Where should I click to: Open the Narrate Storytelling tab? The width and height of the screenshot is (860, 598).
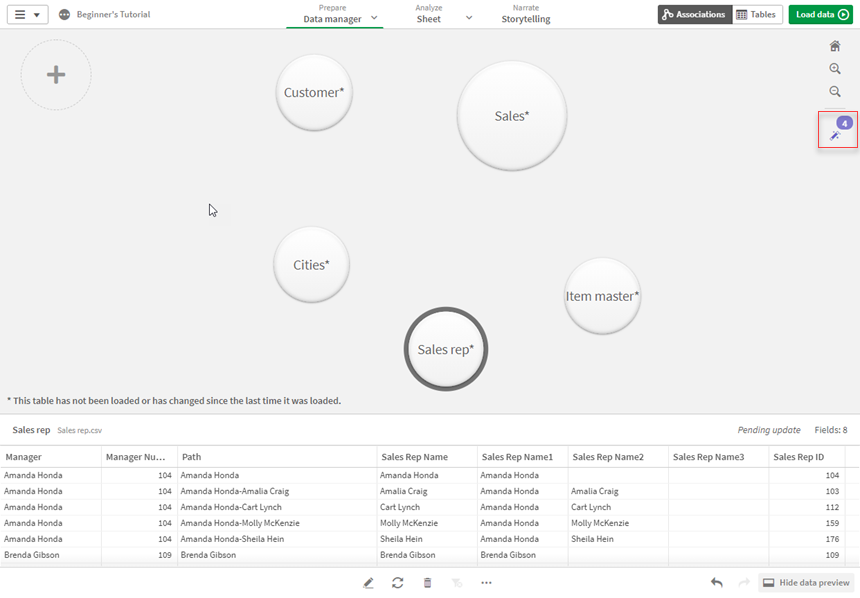click(x=525, y=14)
